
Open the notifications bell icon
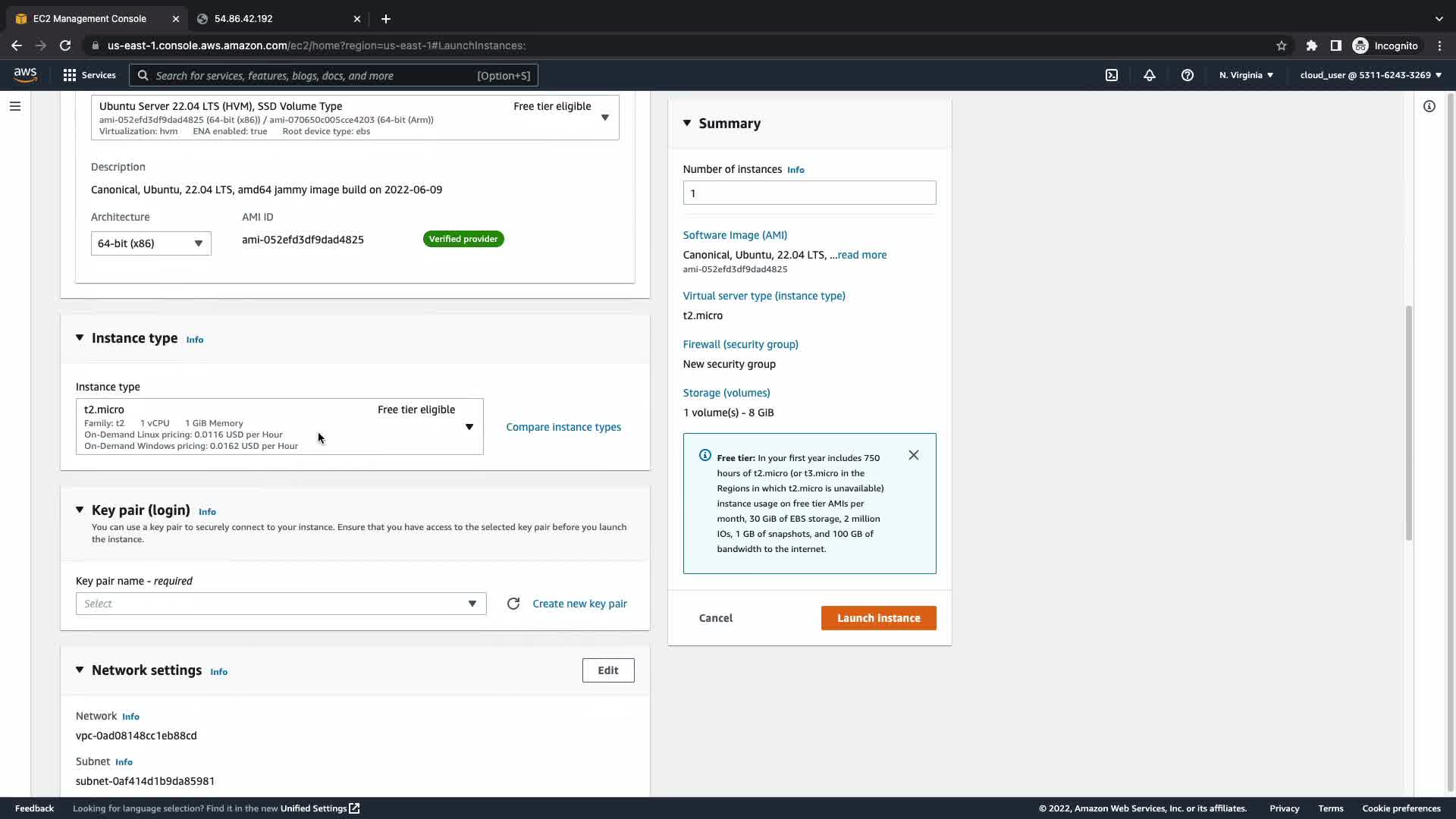[1149, 75]
